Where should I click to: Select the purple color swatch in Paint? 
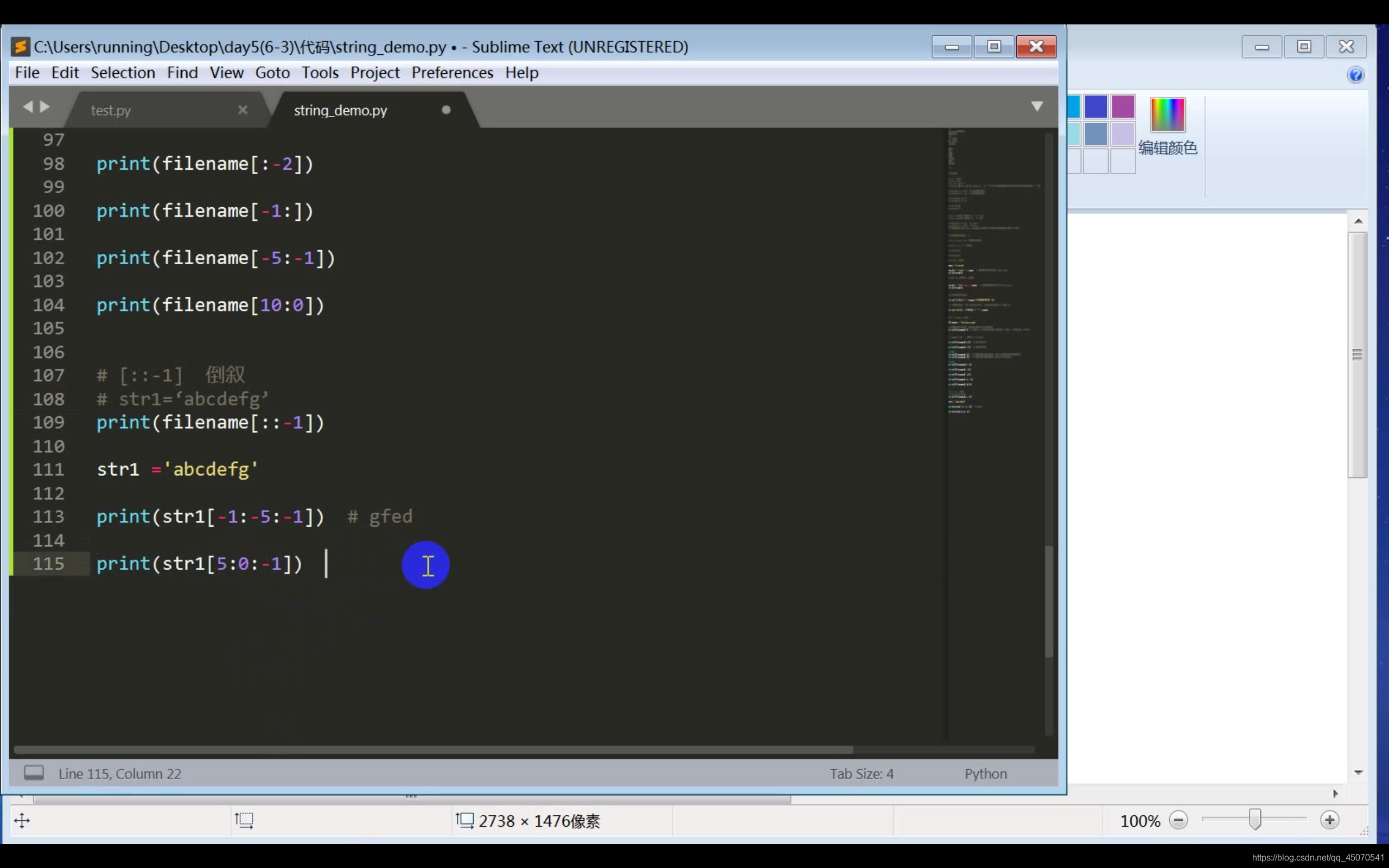[1123, 107]
